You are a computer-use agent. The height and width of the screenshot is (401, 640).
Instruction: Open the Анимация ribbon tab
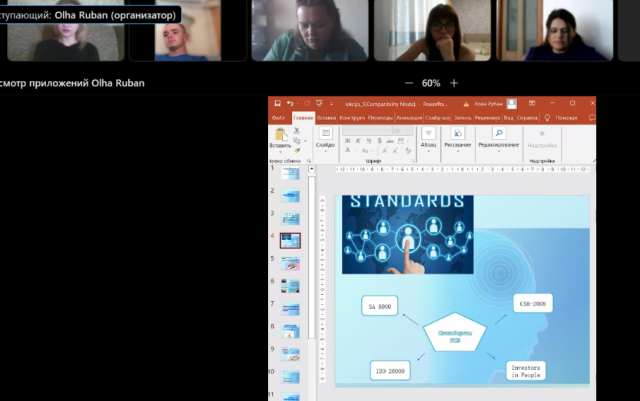point(409,118)
